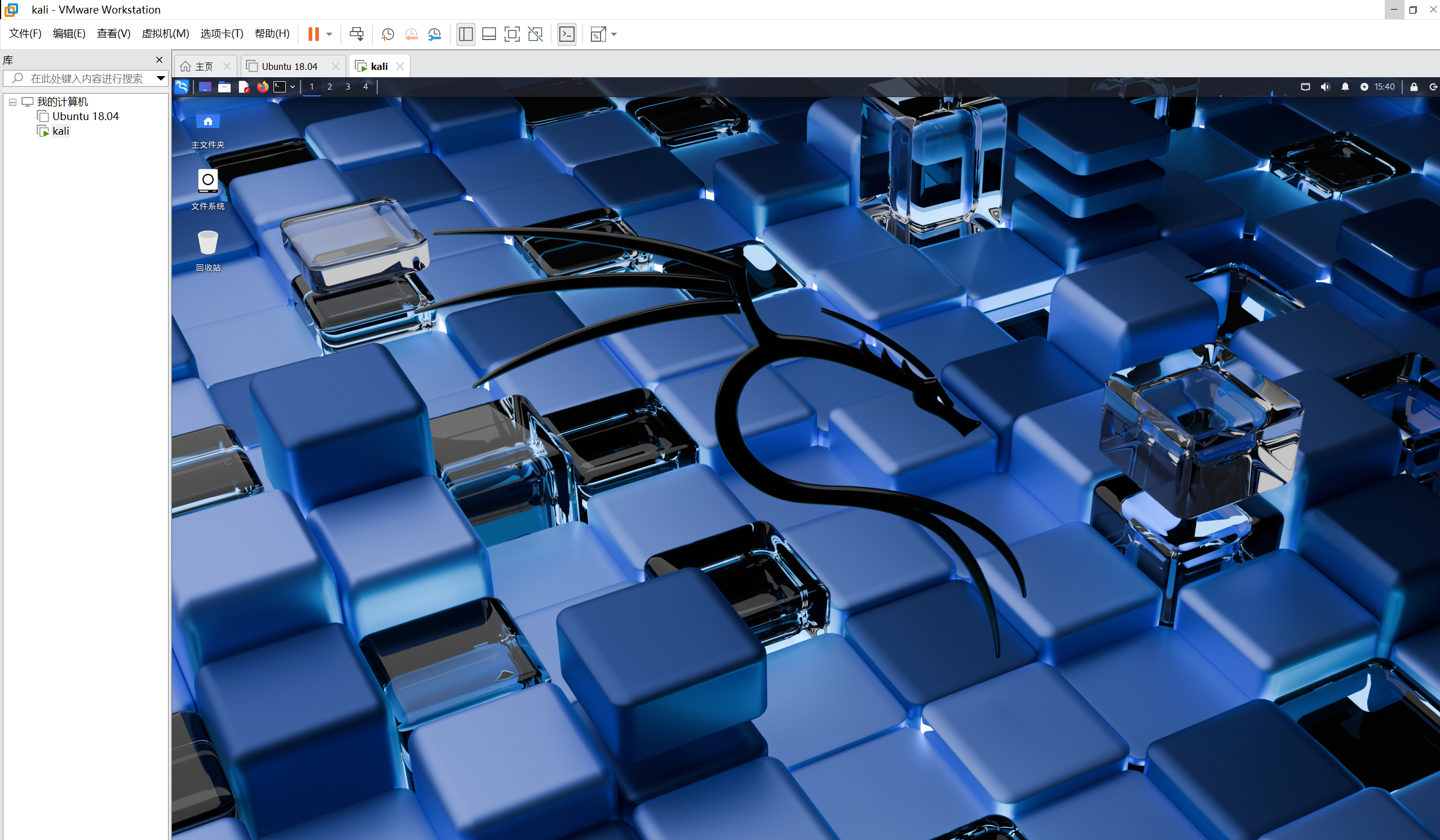Image resolution: width=1440 pixels, height=840 pixels.
Task: Send Ctrl+Alt+Del to the virtual machine
Action: pyautogui.click(x=356, y=34)
